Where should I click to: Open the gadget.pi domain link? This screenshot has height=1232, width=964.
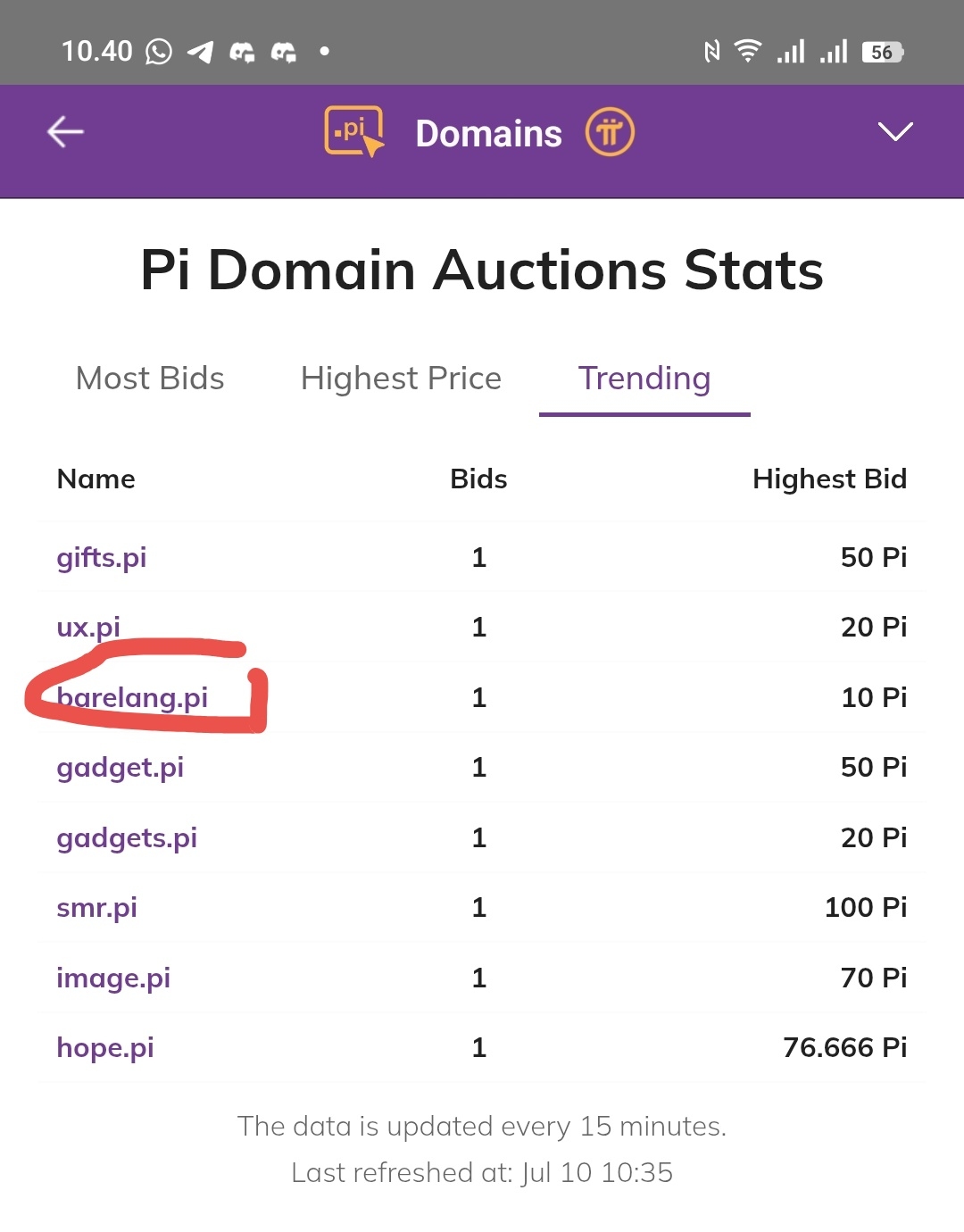point(120,768)
